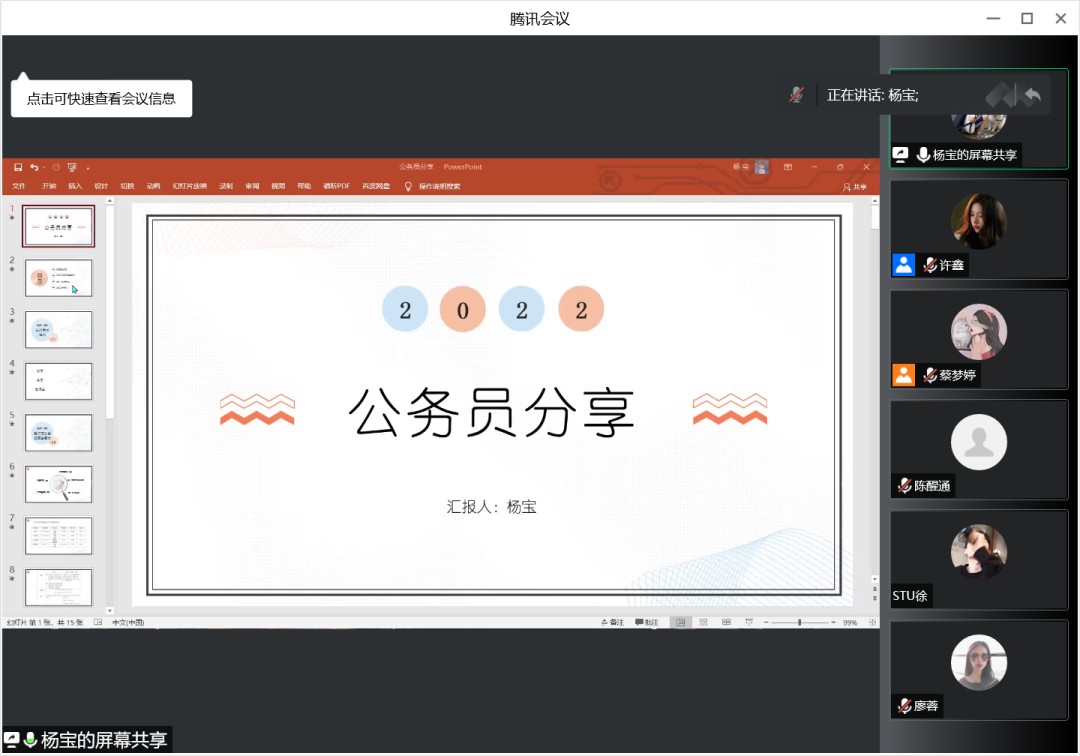Image resolution: width=1080 pixels, height=756 pixels.
Task: Switch to the 动画 ribbon tab
Action: (153, 186)
